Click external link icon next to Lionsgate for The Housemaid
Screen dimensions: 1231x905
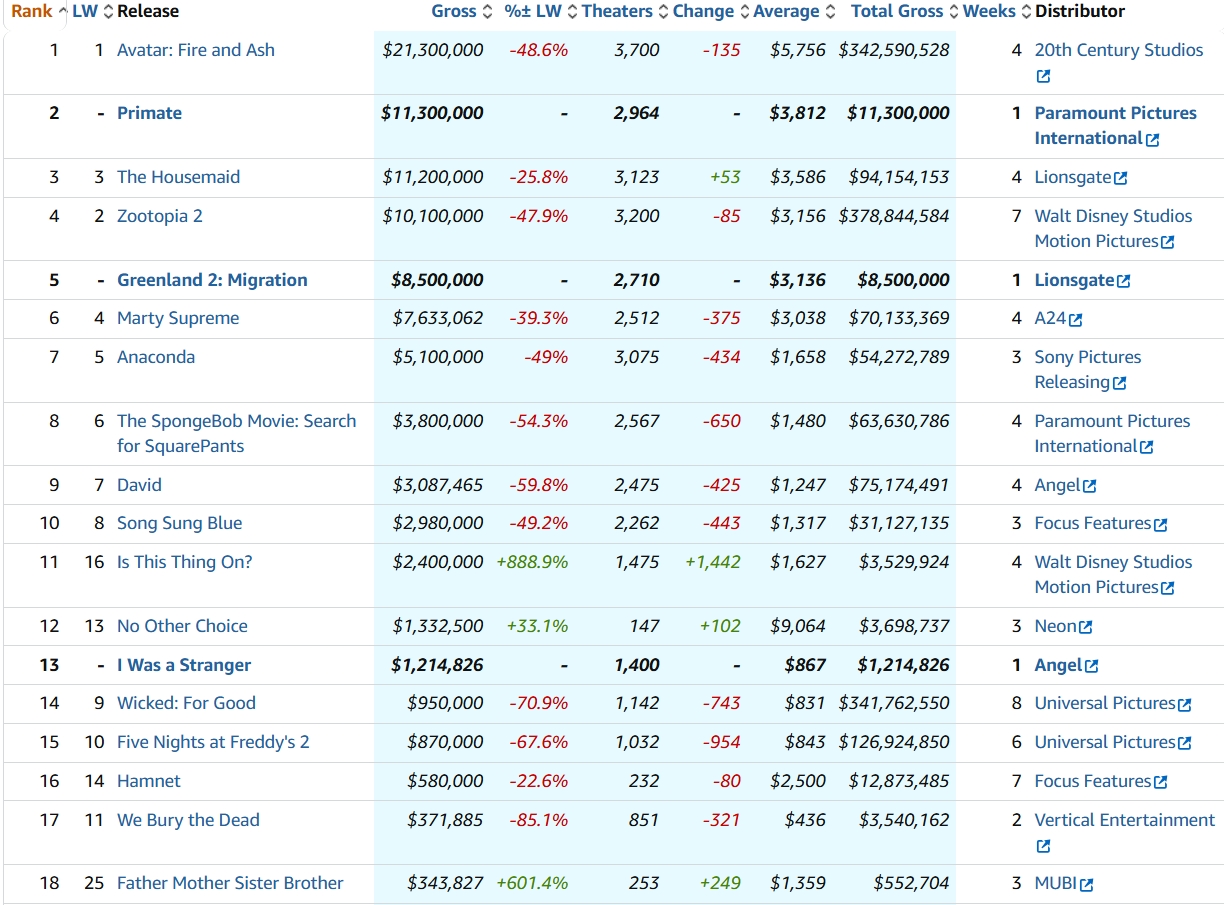click(x=1121, y=179)
